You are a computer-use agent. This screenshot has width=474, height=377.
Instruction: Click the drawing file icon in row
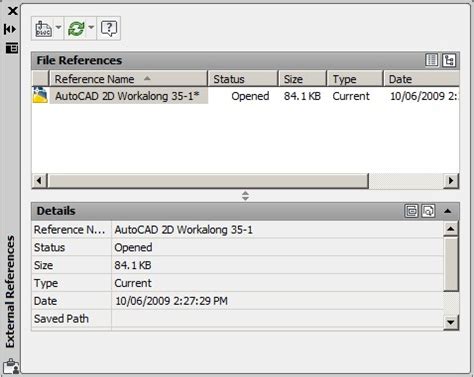(40, 95)
